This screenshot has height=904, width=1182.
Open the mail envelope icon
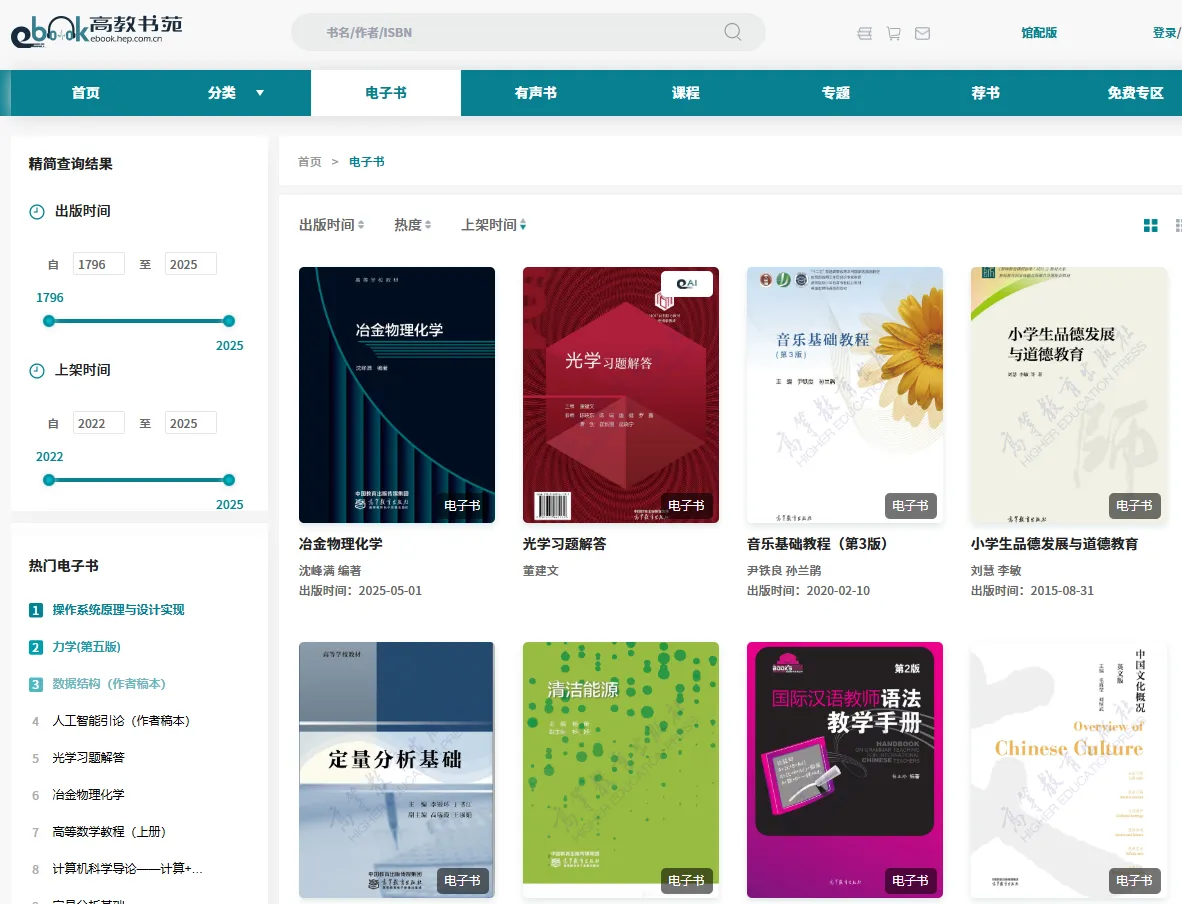click(922, 33)
